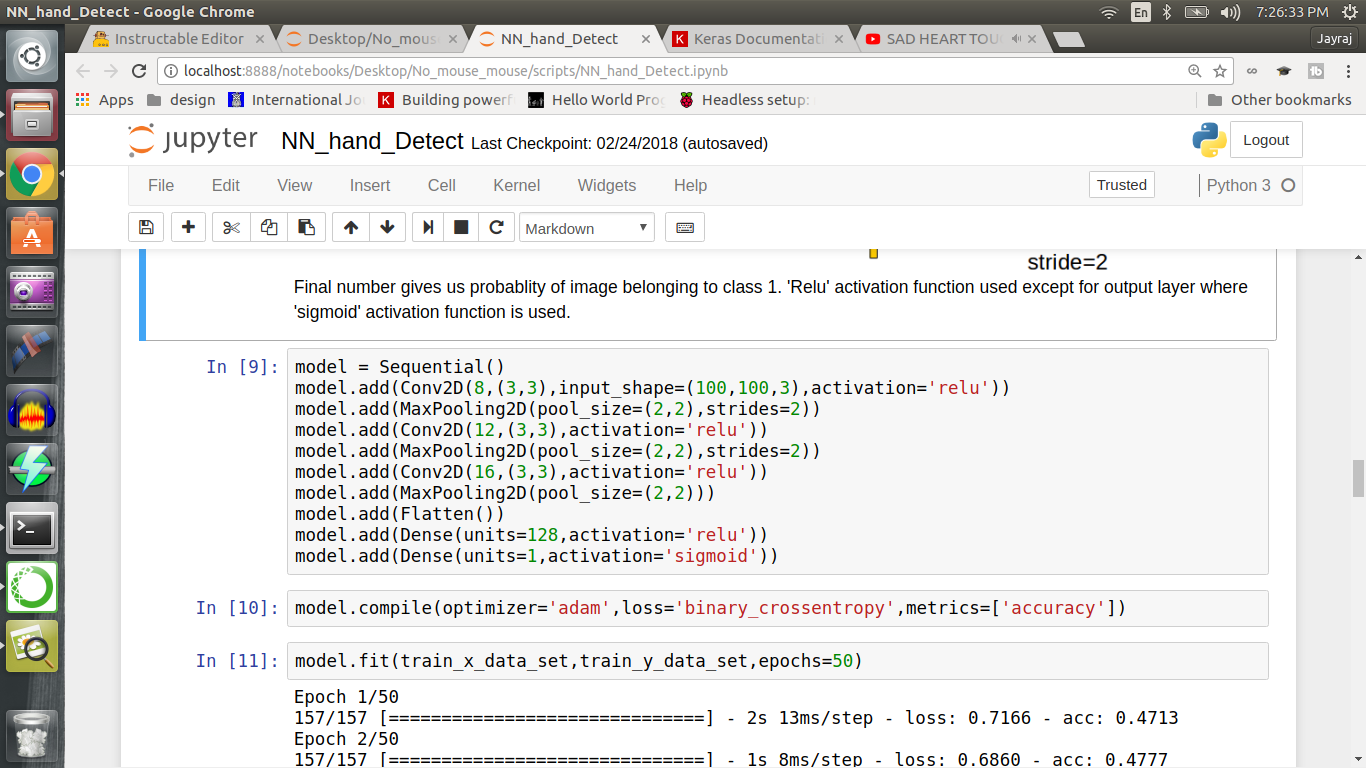Insert a cell below using plus icon
Screen dimensions: 1366x768
tap(188, 227)
